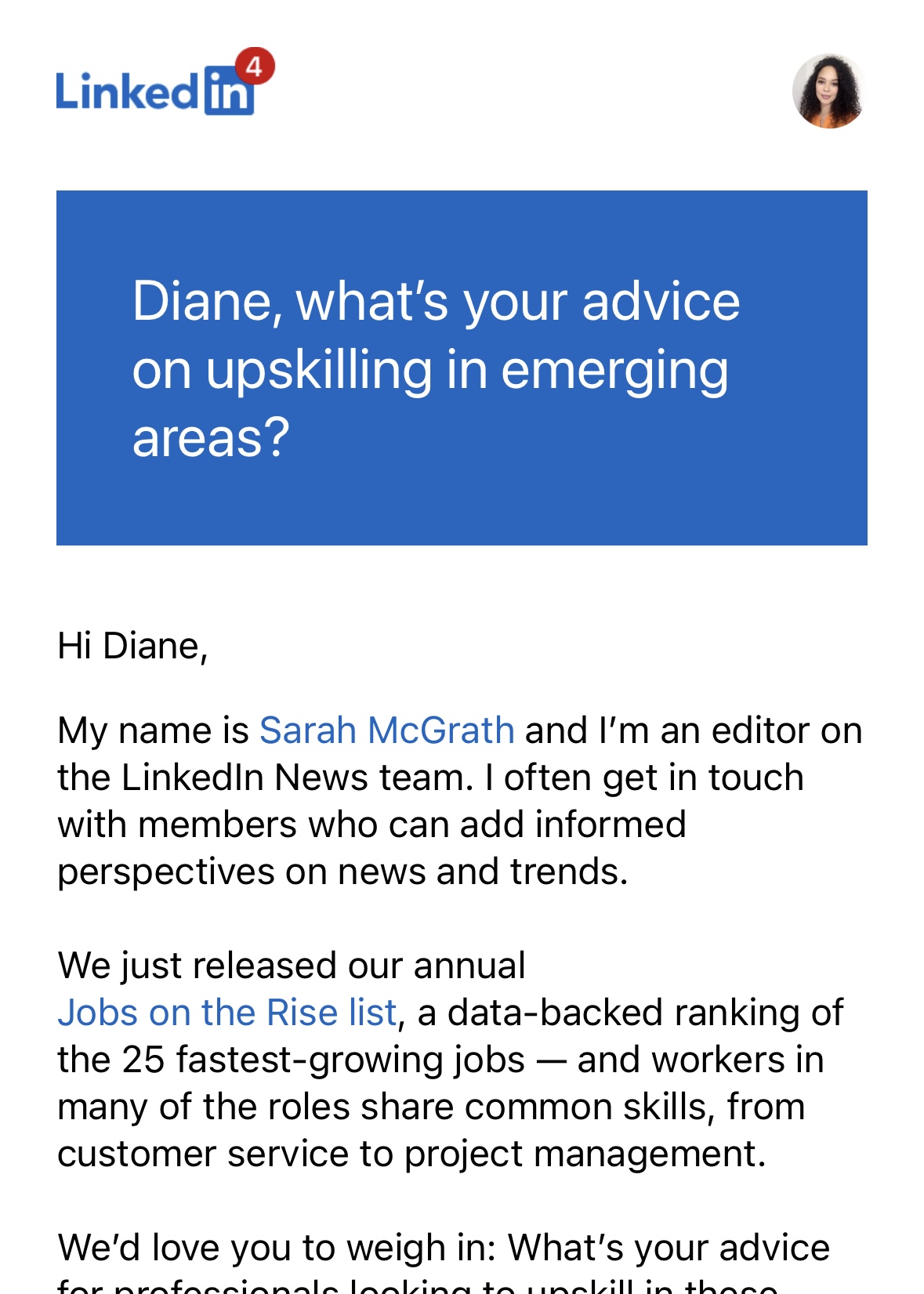Image resolution: width=924 pixels, height=1294 pixels.
Task: Click 'perspectives on news and trends.' line
Action: 342,872
